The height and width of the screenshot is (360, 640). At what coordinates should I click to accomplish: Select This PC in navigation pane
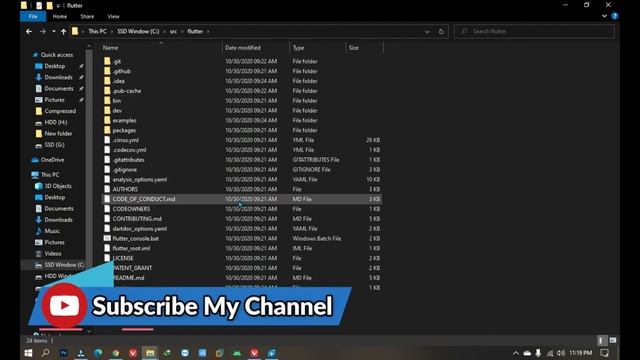(50, 175)
